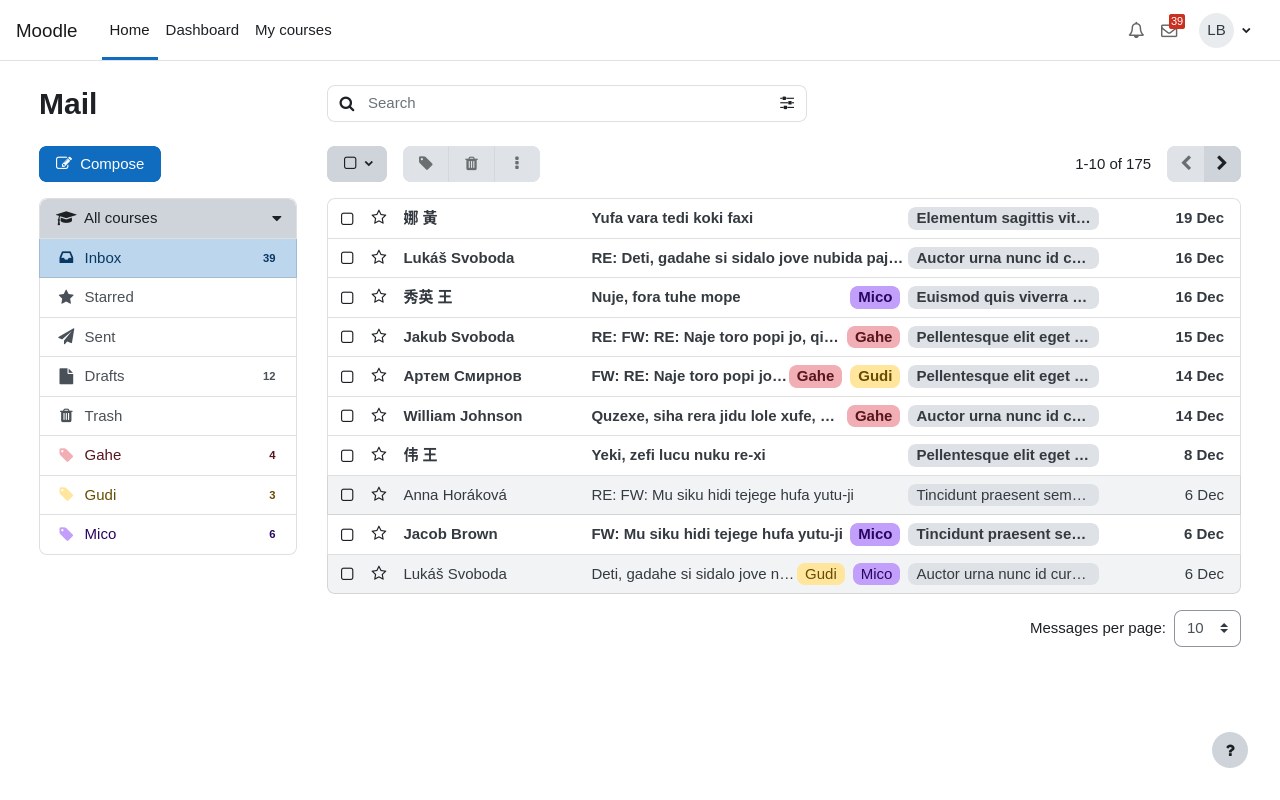Star Lukáš Svoboda's 6 Dec message
Image resolution: width=1280 pixels, height=800 pixels.
(379, 574)
